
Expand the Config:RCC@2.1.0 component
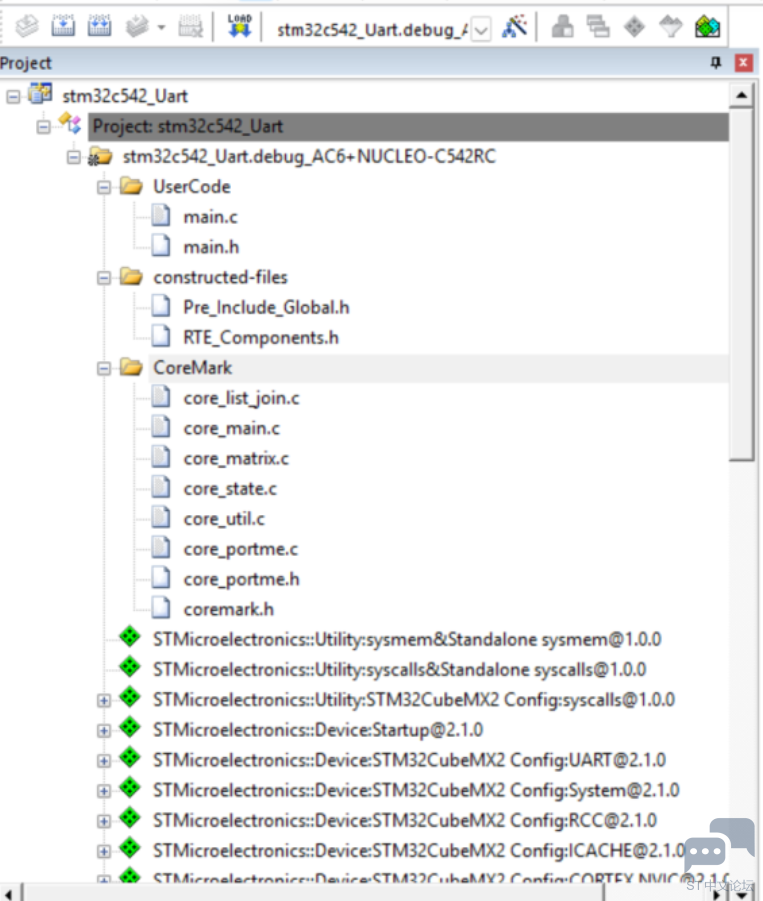[103, 821]
